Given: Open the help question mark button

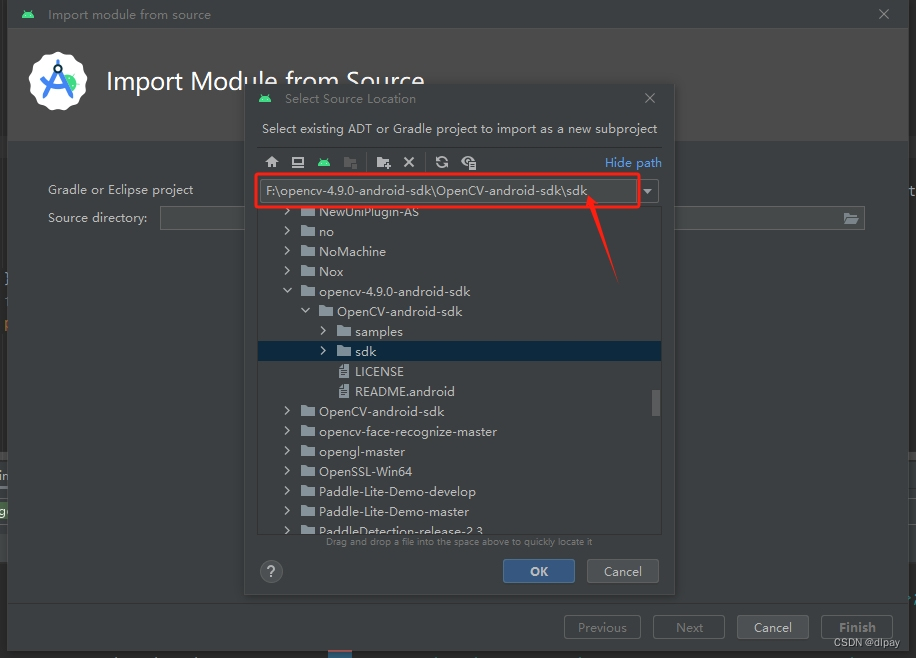Looking at the screenshot, I should (271, 571).
